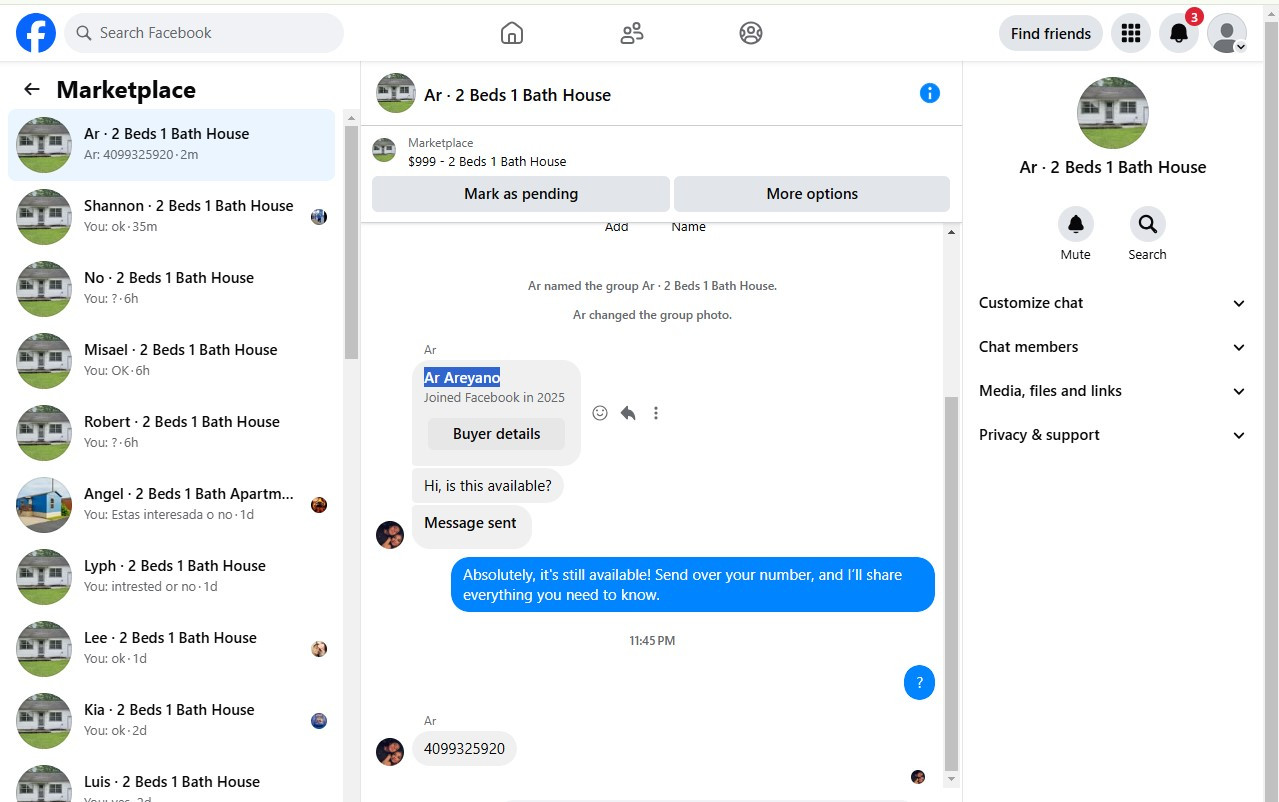Open Robert · 2 Beds 1 Bath House chat
The width and height of the screenshot is (1279, 802).
[171, 433]
